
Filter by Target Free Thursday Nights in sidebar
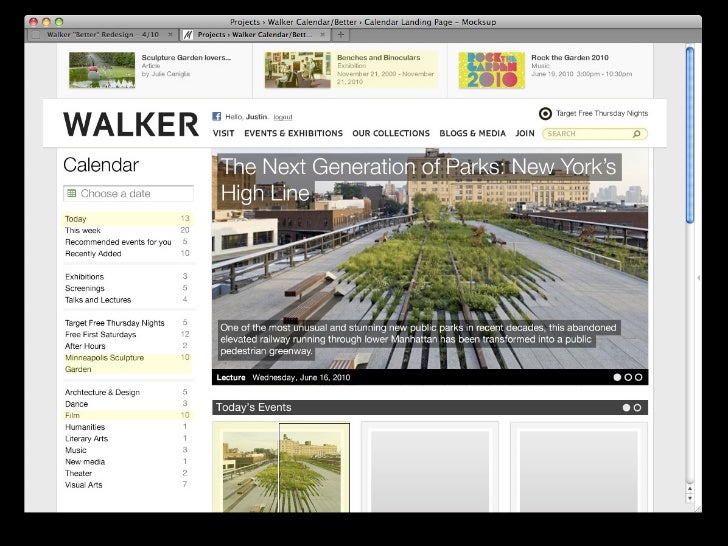[127, 323]
